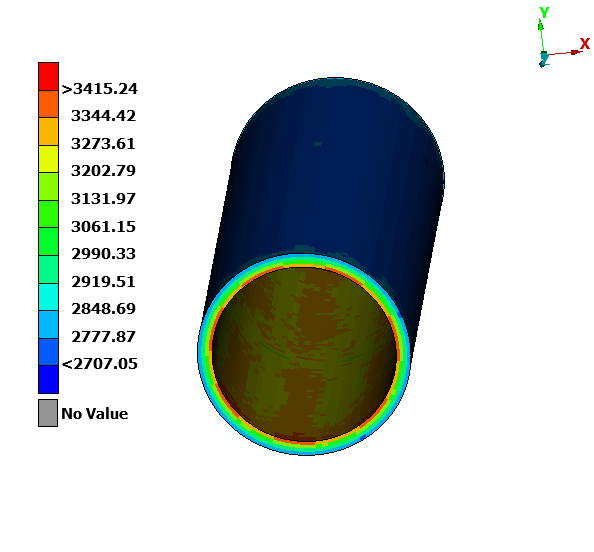The image size is (594, 552).
Task: Click the No Value legend label
Action: pyautogui.click(x=95, y=414)
